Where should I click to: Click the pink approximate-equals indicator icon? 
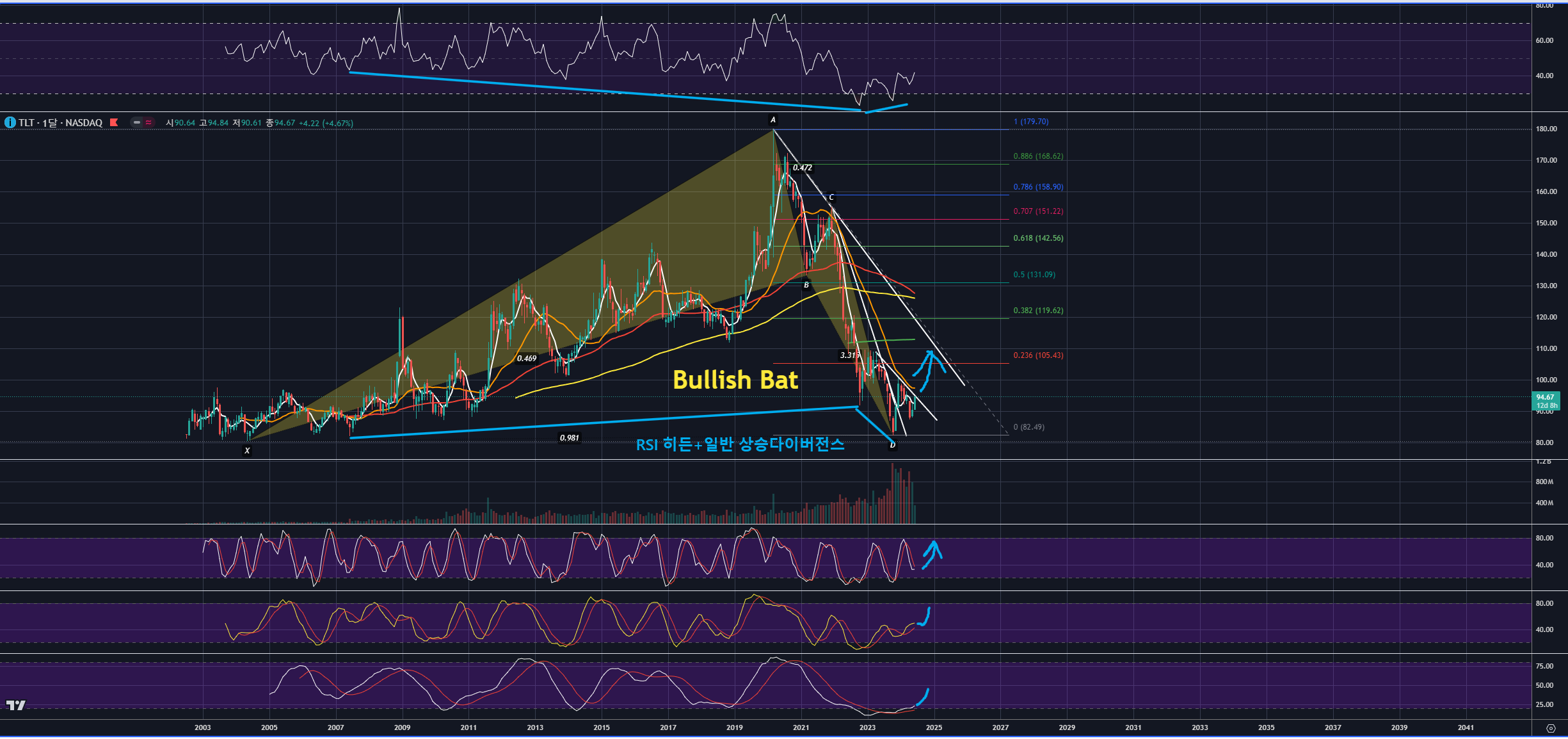click(148, 122)
